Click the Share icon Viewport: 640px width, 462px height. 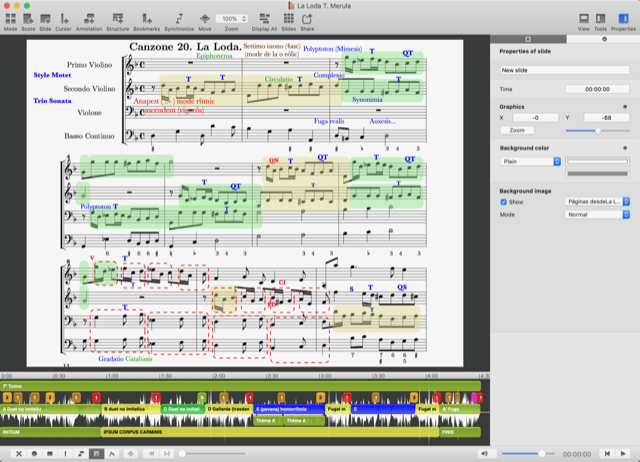pyautogui.click(x=306, y=20)
